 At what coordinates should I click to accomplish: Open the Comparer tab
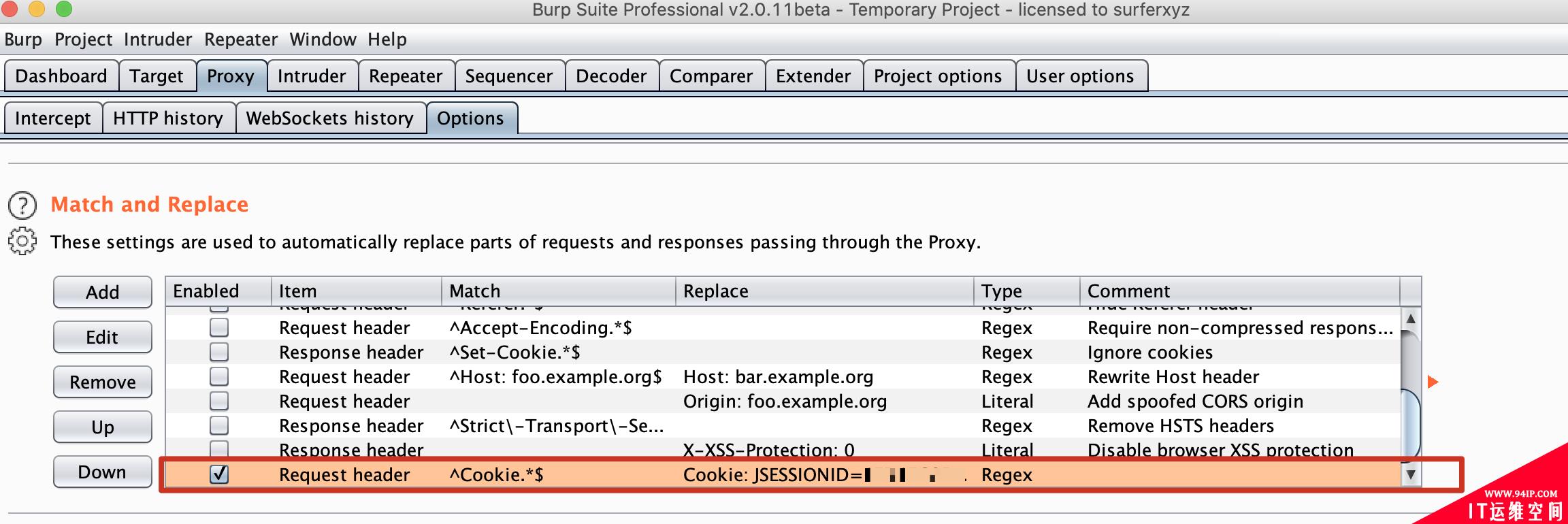tap(711, 76)
